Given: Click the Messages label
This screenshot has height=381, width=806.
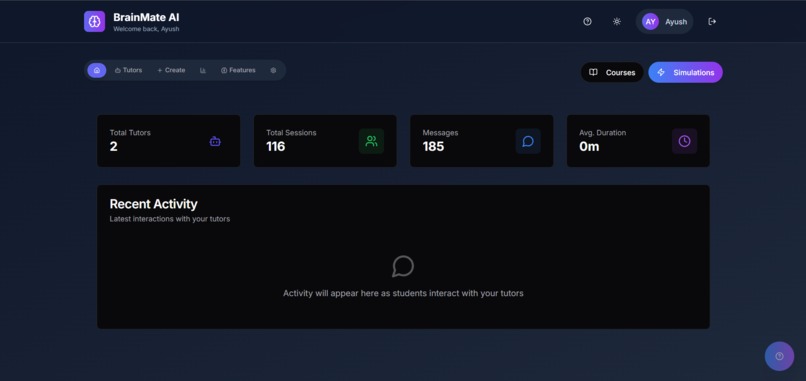Looking at the screenshot, I should click(440, 133).
